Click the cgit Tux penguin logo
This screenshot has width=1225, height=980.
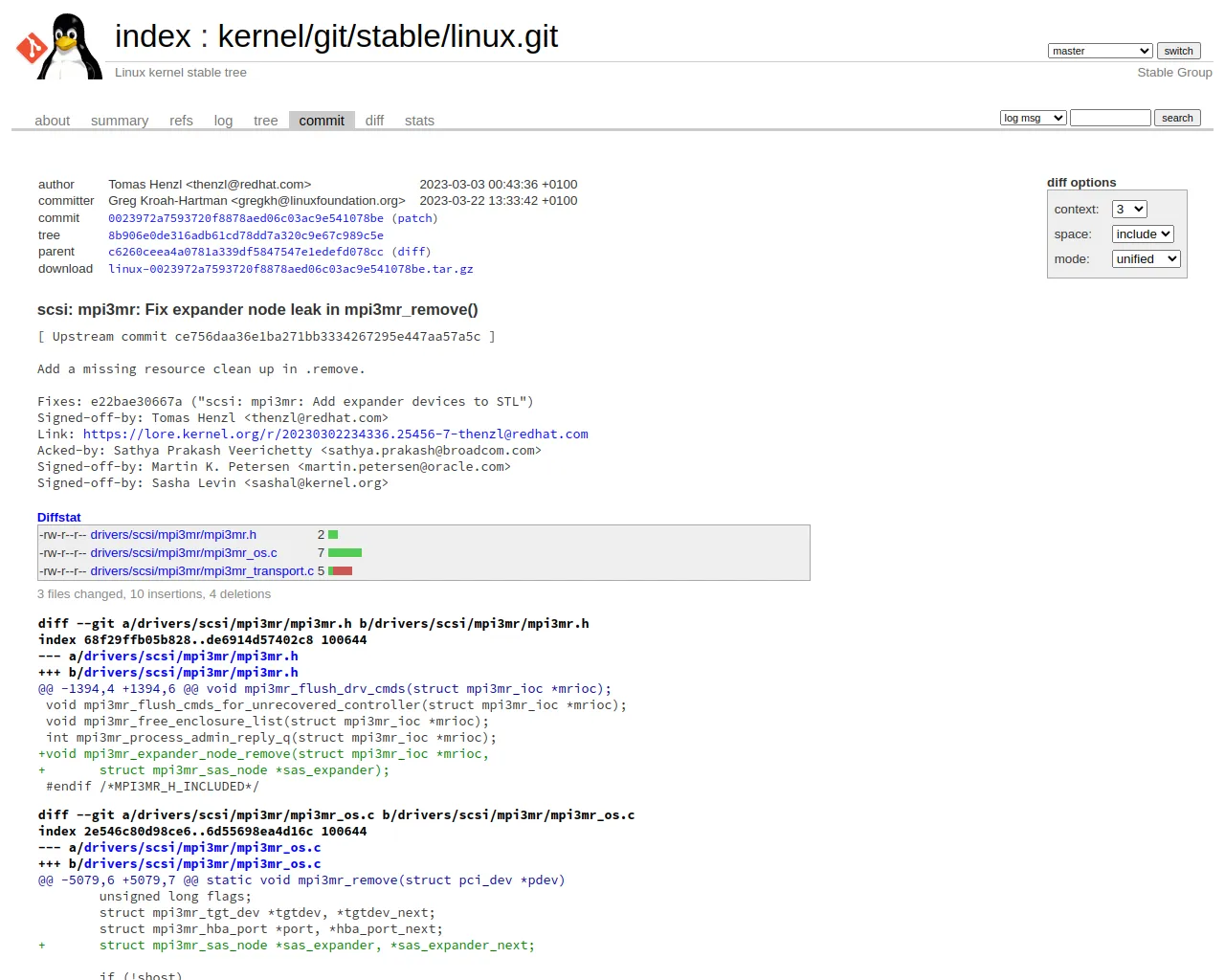[58, 46]
